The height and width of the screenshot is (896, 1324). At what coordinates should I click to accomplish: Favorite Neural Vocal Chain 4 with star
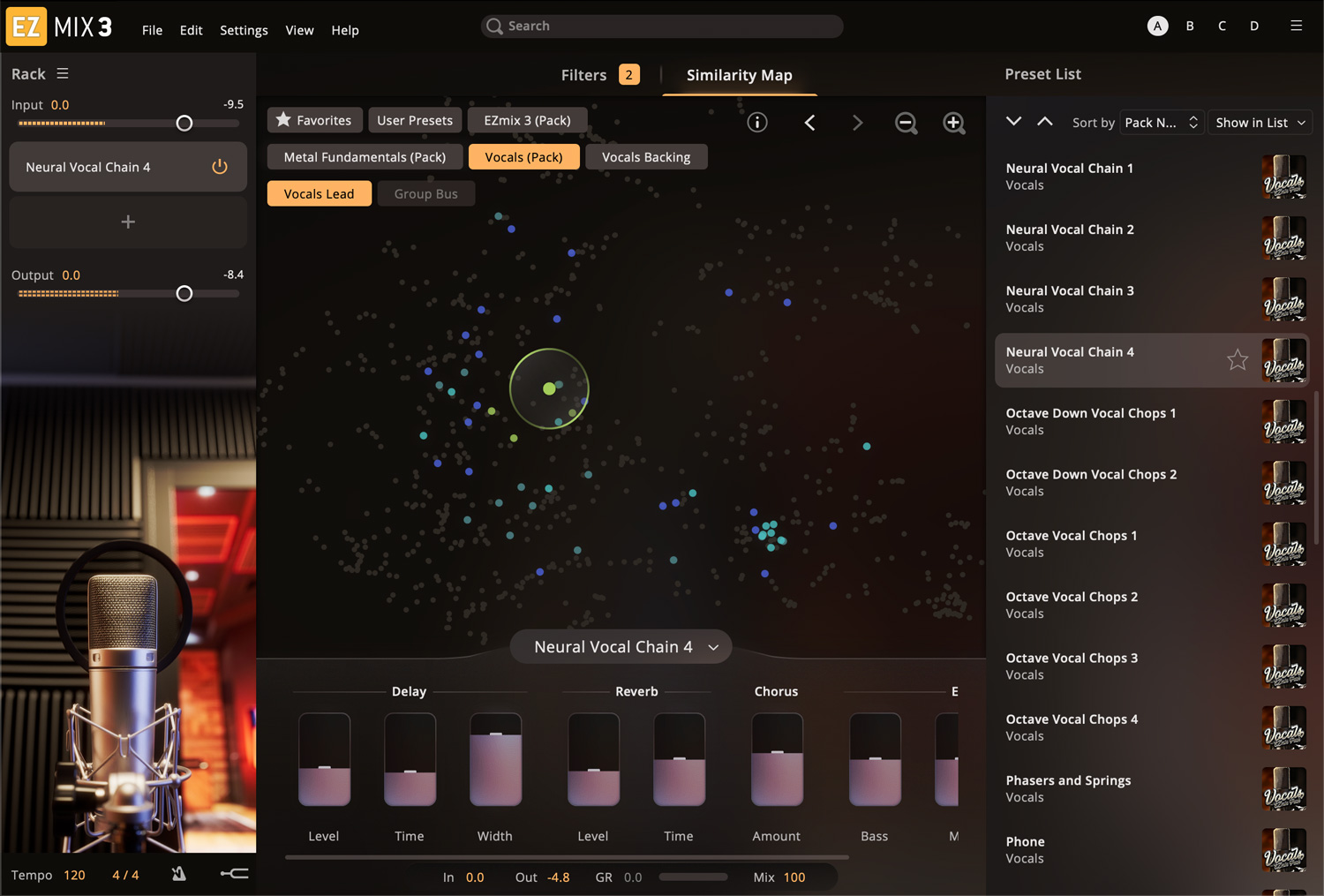point(1237,359)
